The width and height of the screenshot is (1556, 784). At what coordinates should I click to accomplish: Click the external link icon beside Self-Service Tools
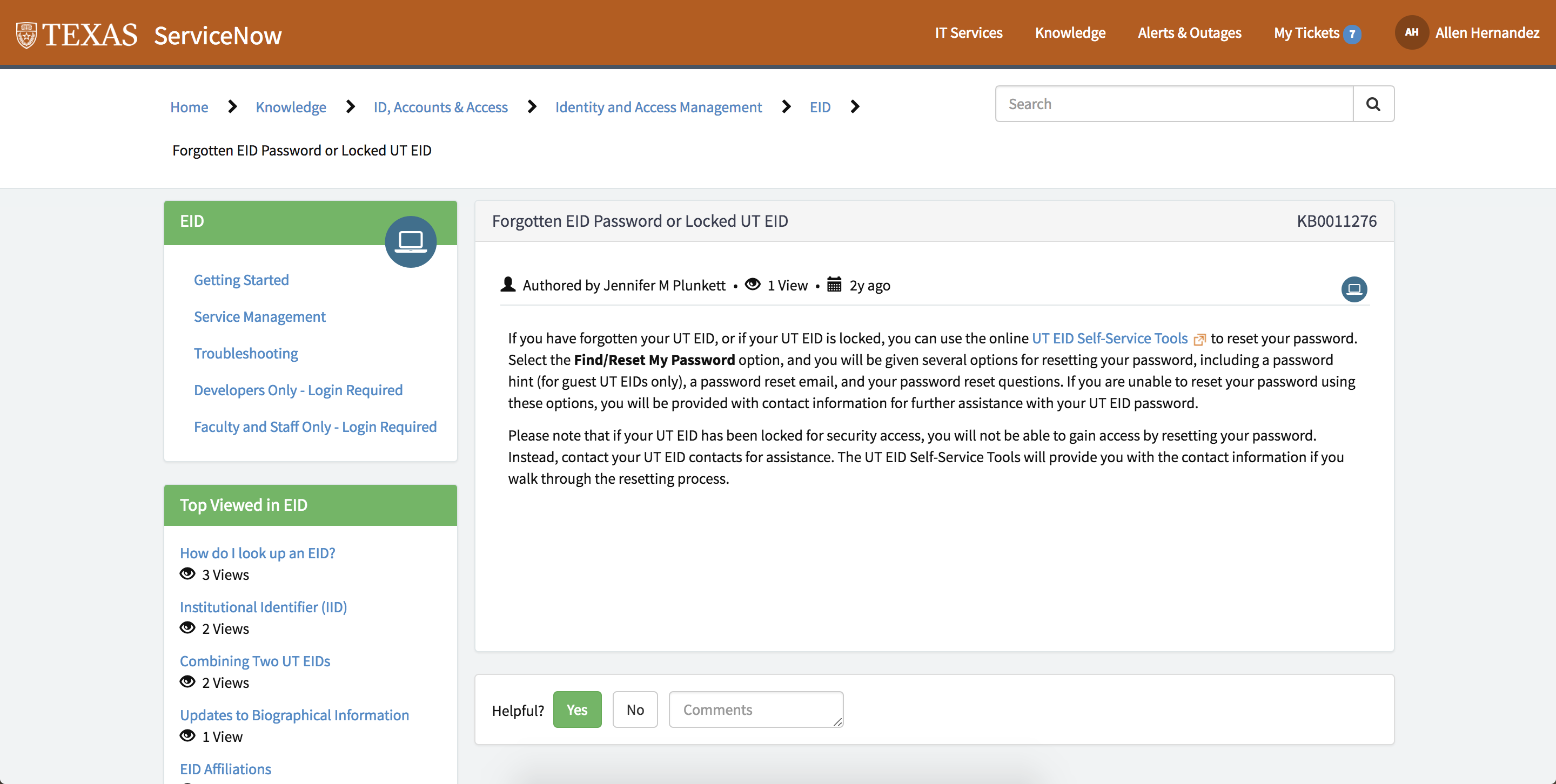click(x=1199, y=339)
